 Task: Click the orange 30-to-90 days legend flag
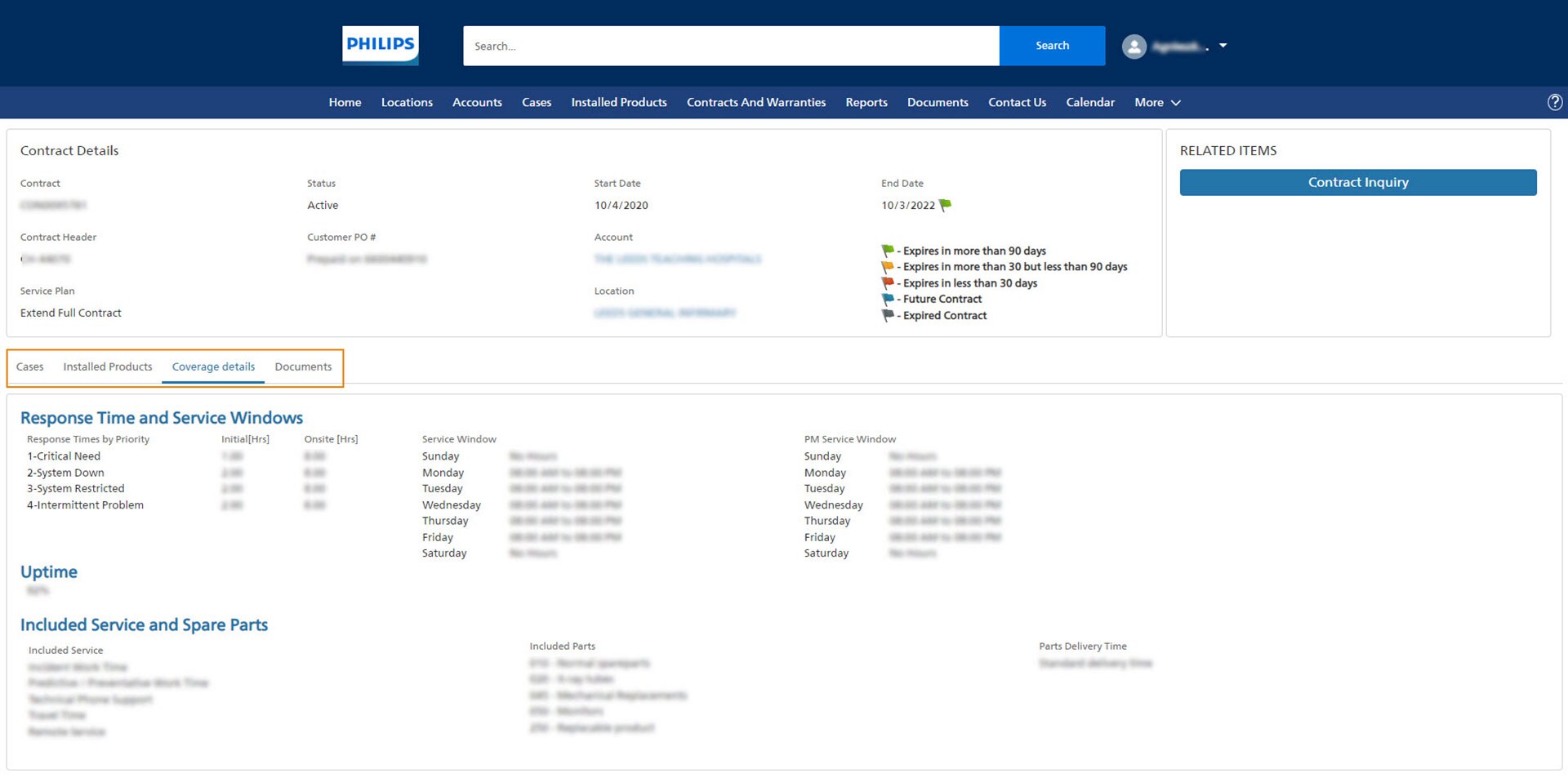click(888, 267)
